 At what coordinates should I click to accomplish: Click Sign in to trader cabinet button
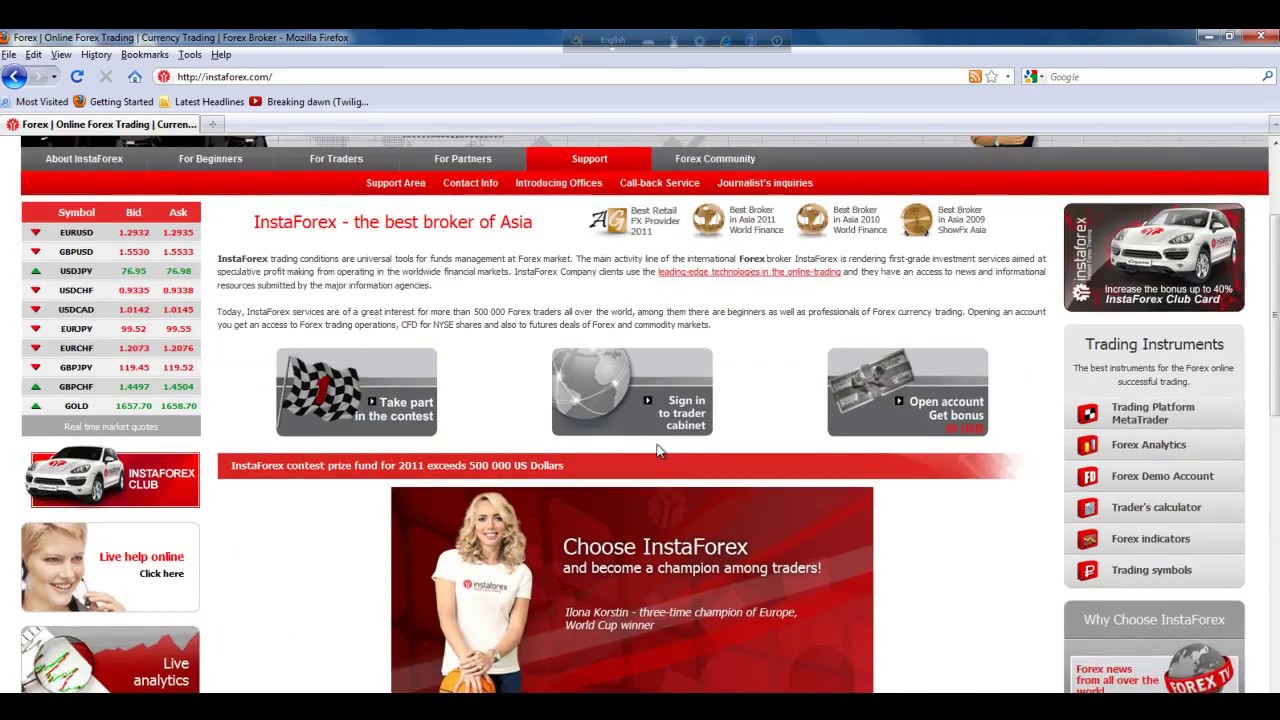632,392
